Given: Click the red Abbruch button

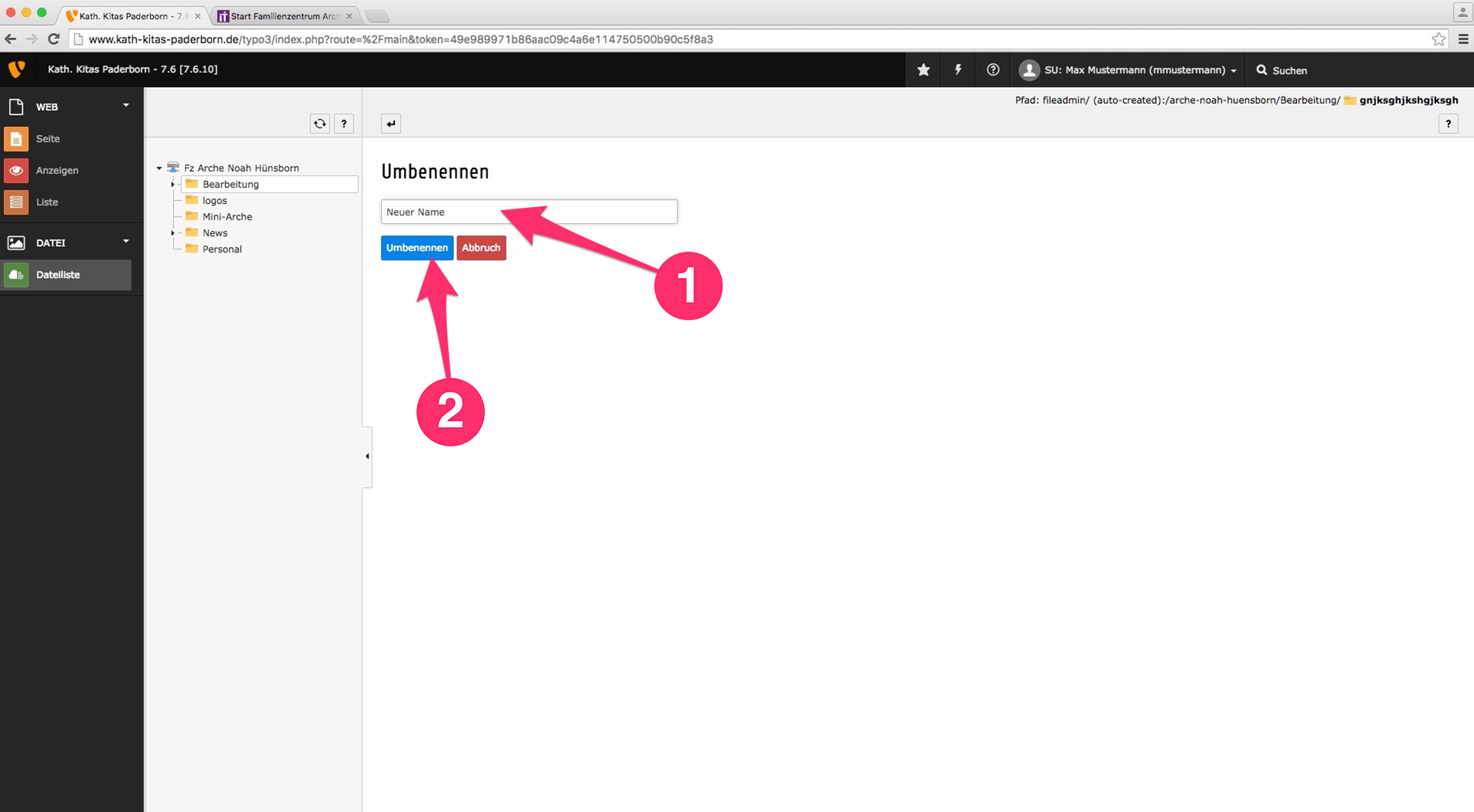Looking at the screenshot, I should coord(481,248).
